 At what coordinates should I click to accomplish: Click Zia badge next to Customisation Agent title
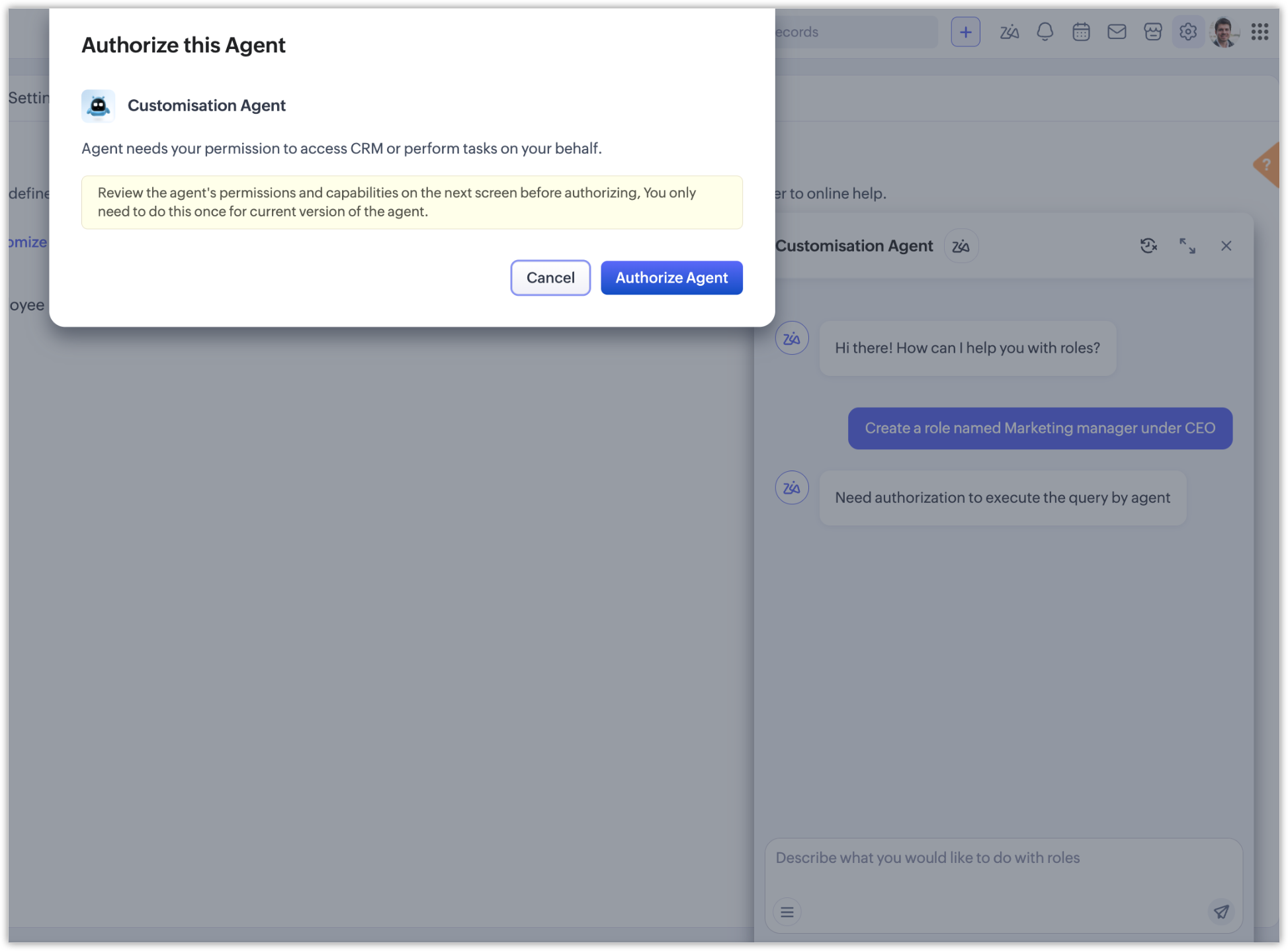(961, 246)
